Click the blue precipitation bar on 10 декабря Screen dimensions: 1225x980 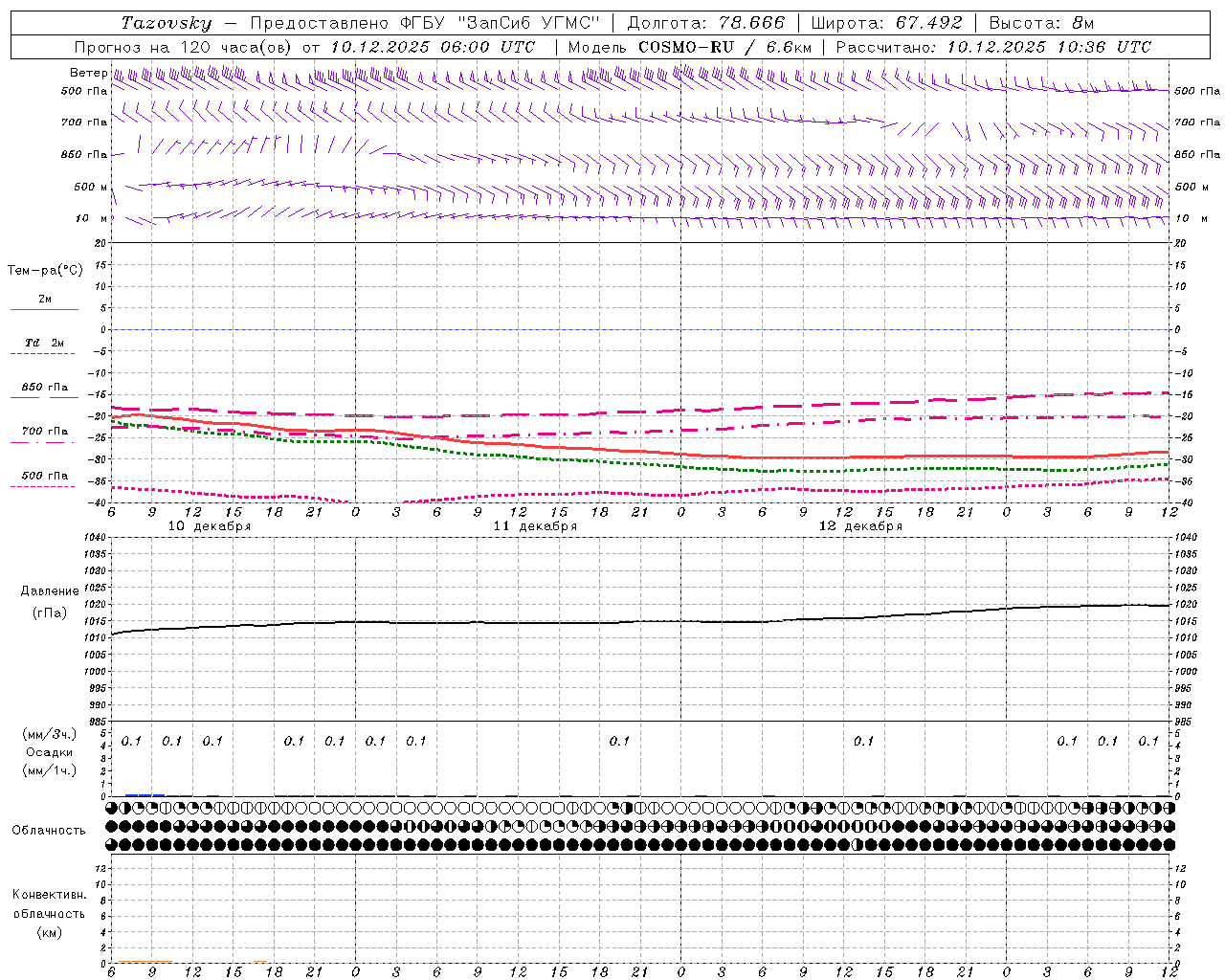(145, 794)
